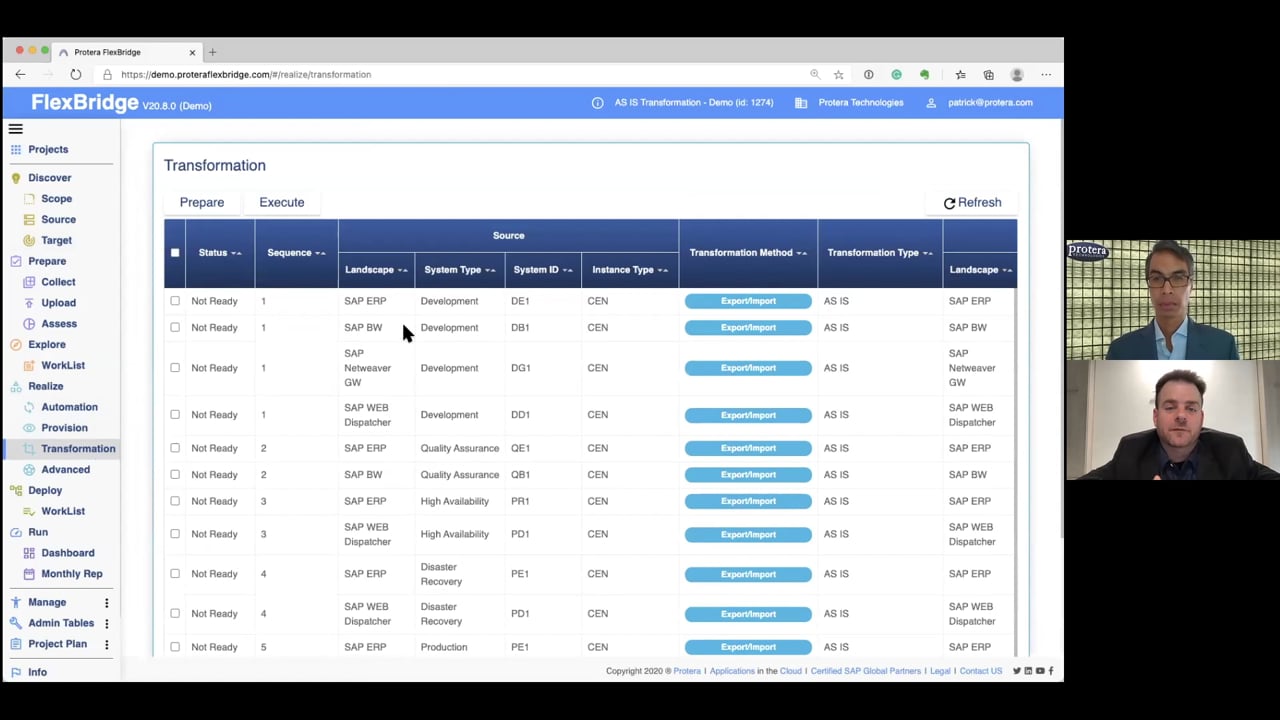Click the Facebook icon in footer

pos(1051,671)
